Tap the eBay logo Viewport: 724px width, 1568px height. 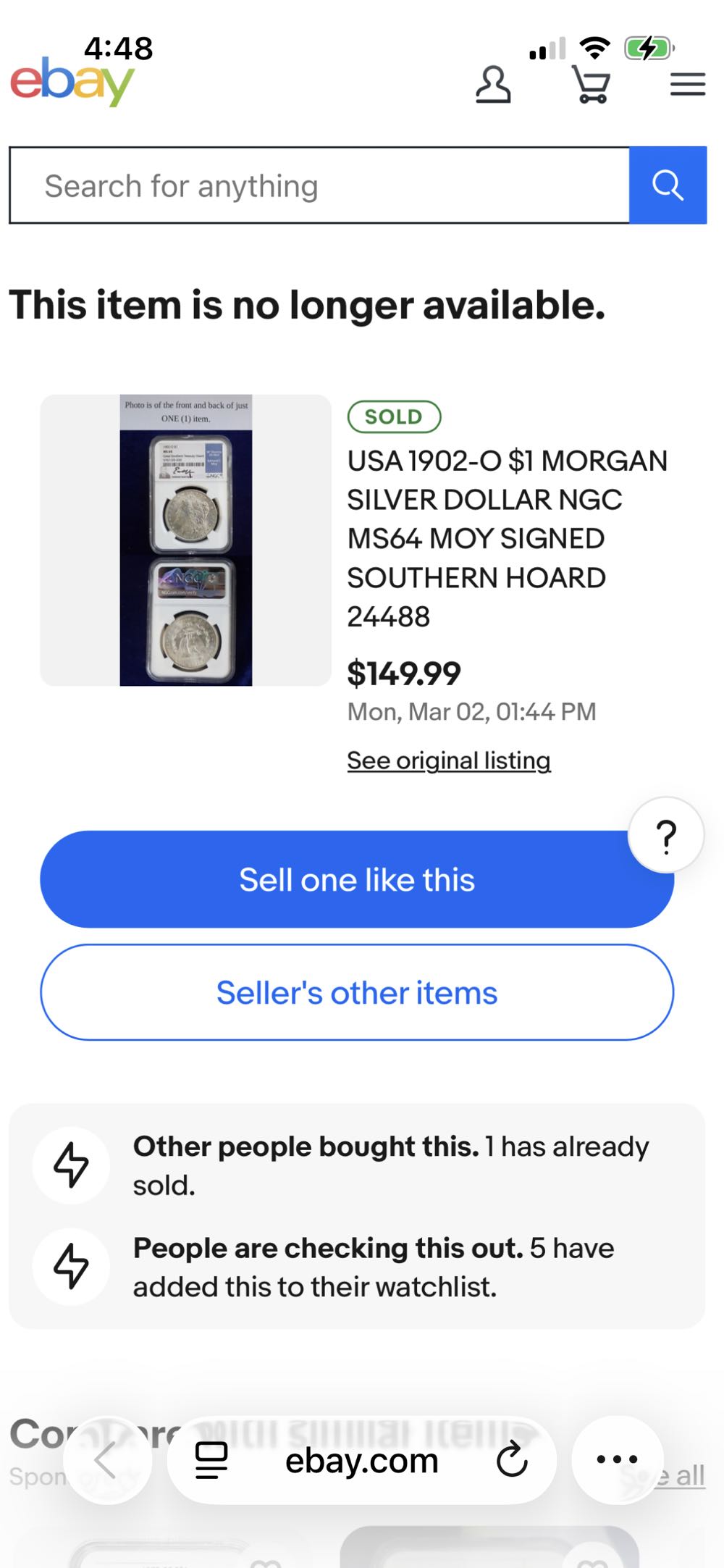point(72,82)
